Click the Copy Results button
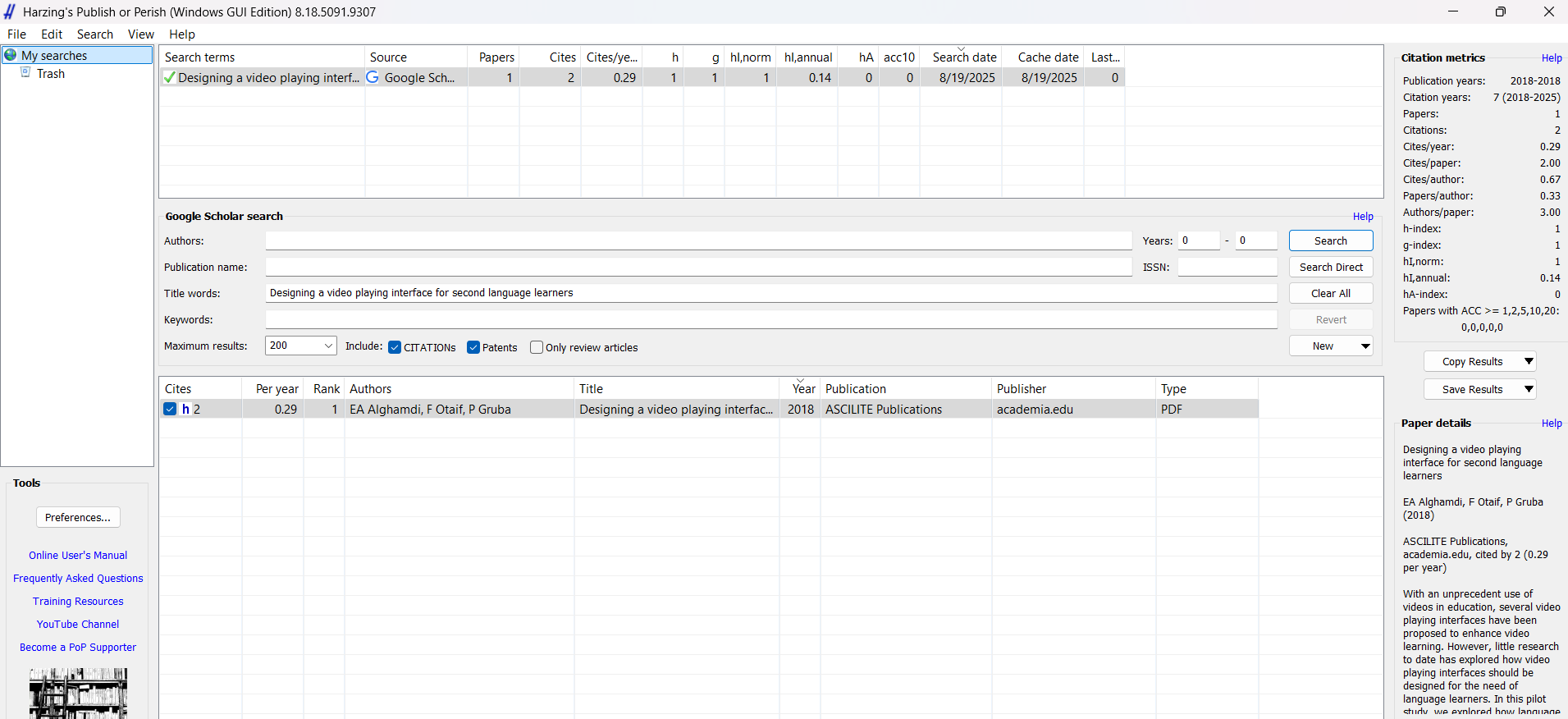The width and height of the screenshot is (1568, 719). pos(1473,361)
